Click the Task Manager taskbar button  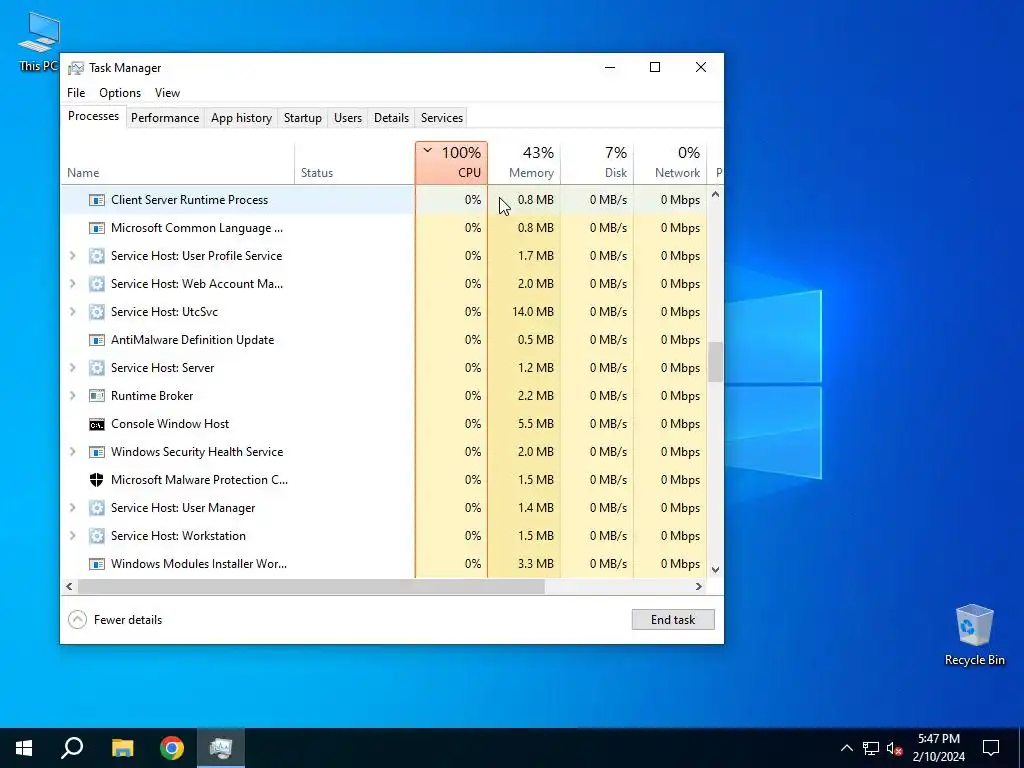[221, 748]
